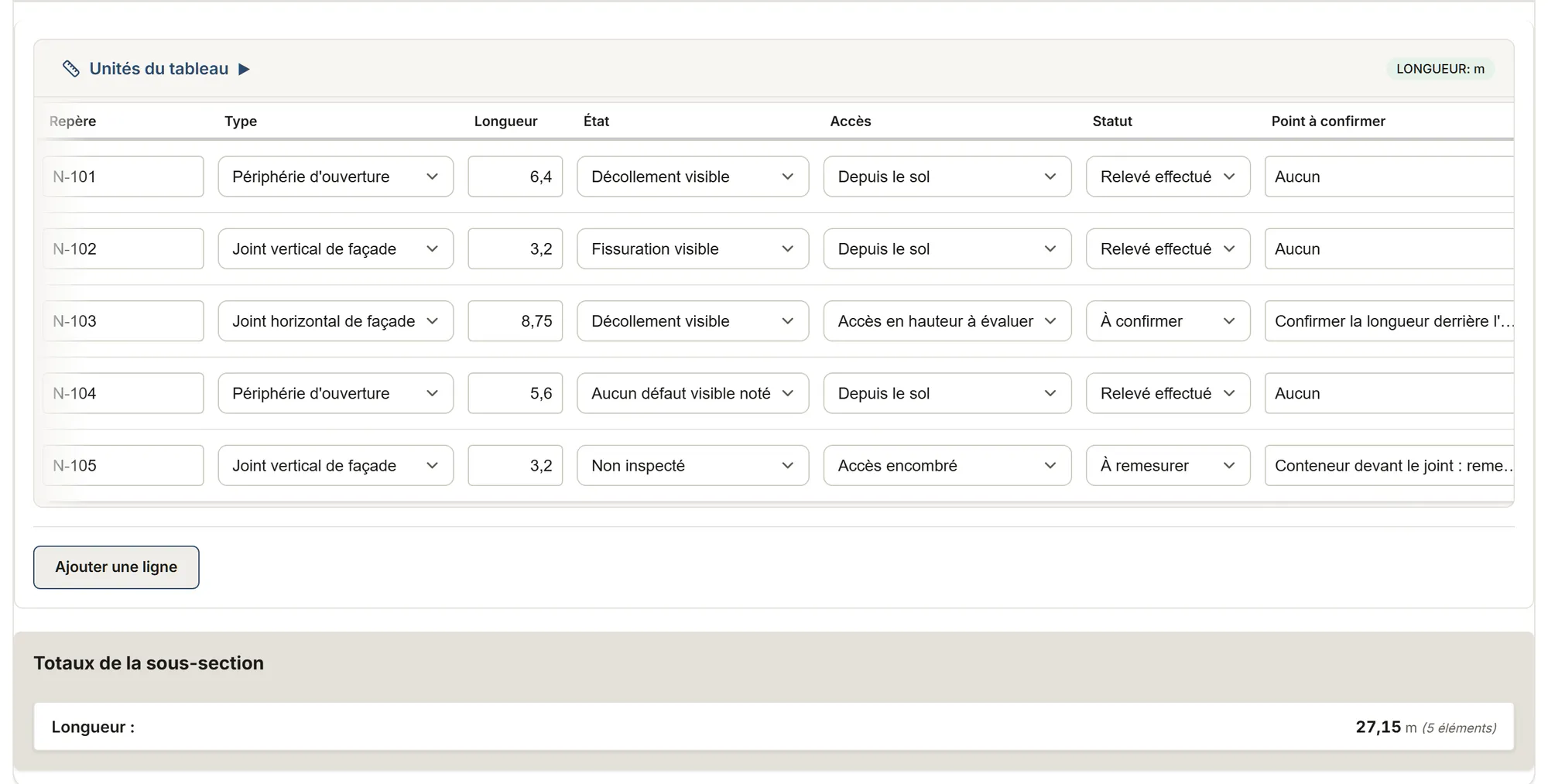Edit the Longueur field for N-102
Image resolution: width=1548 pixels, height=784 pixels.
point(515,248)
